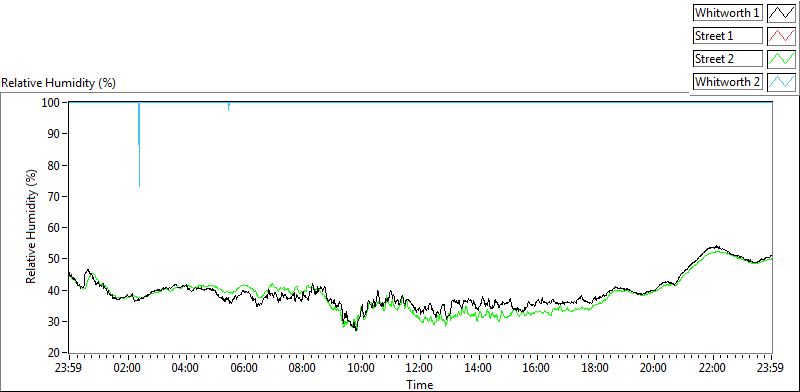Click the small blue dip before 06:00
The width and height of the screenshot is (800, 392).
229,107
